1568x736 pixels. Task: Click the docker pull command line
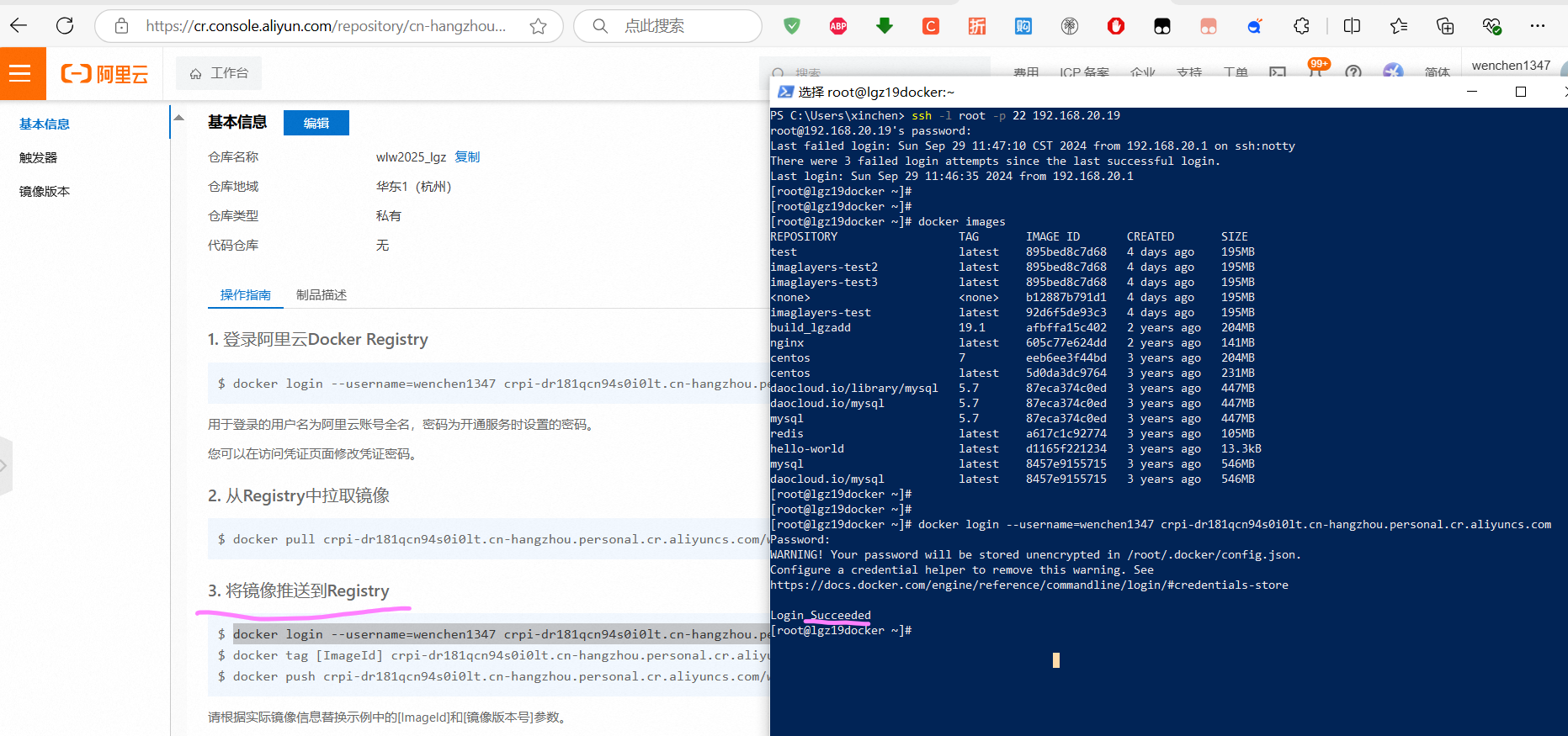coord(495,539)
